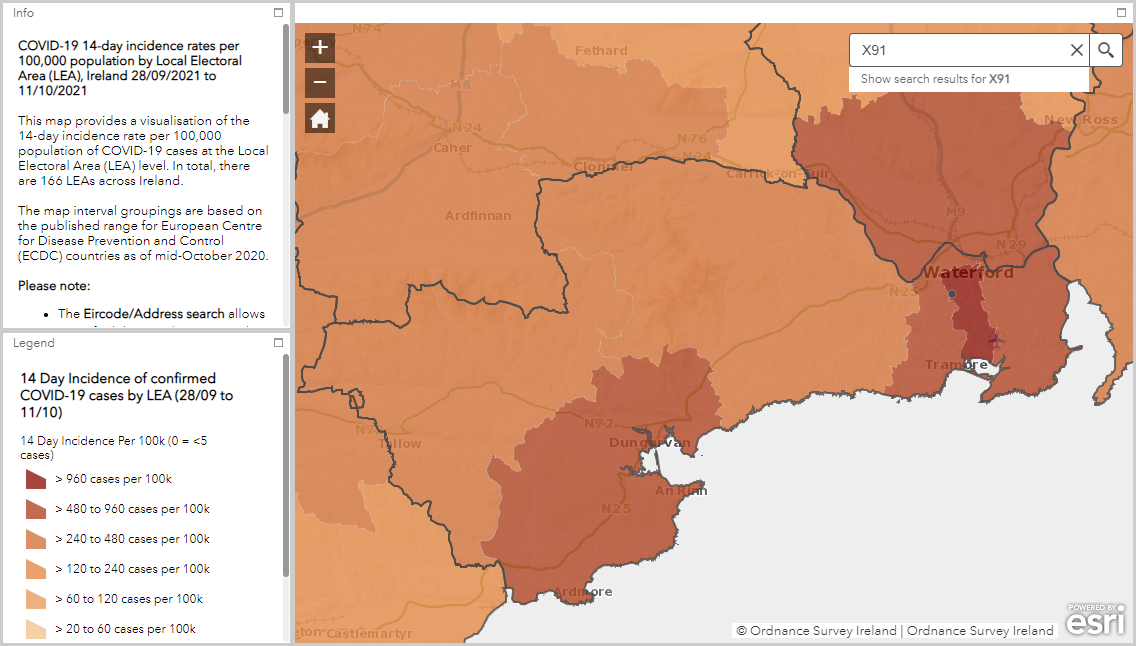This screenshot has height=646, width=1136.
Task: Maximize the Legend panel
Action: point(279,343)
